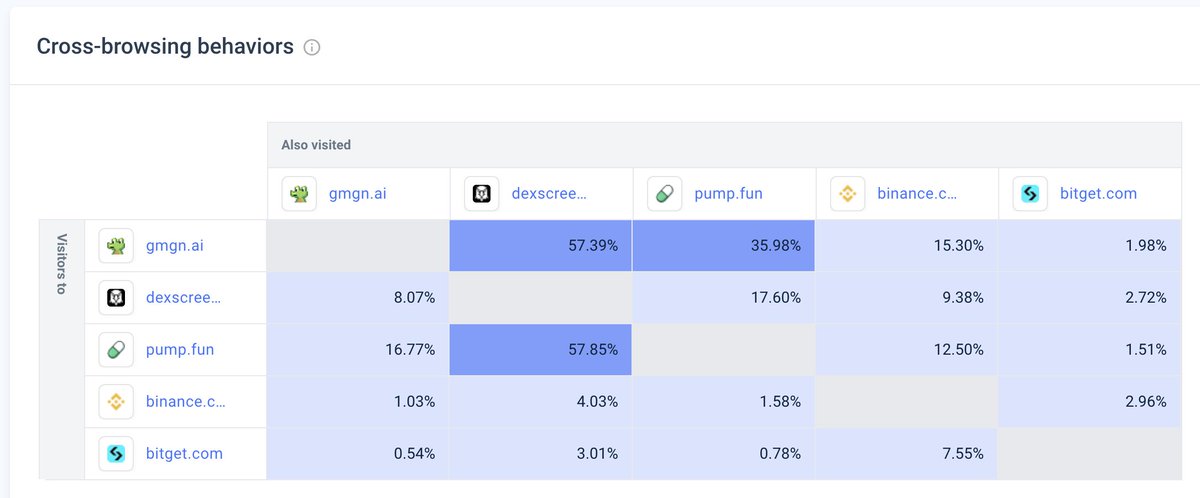Click the Cross-browsing behaviors title
The height and width of the screenshot is (498, 1200).
click(165, 47)
